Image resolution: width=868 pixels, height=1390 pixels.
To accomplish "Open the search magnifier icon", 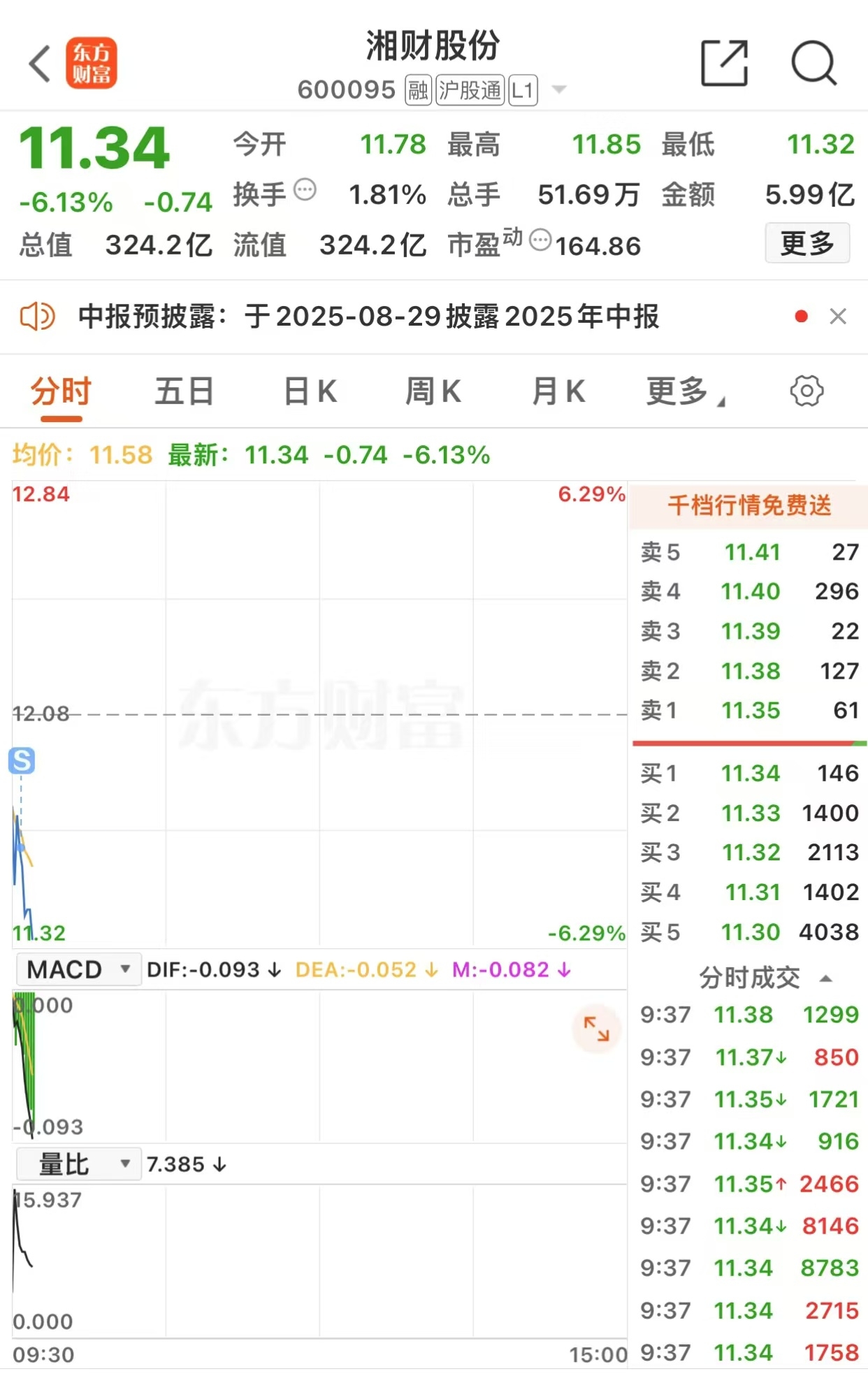I will [814, 64].
